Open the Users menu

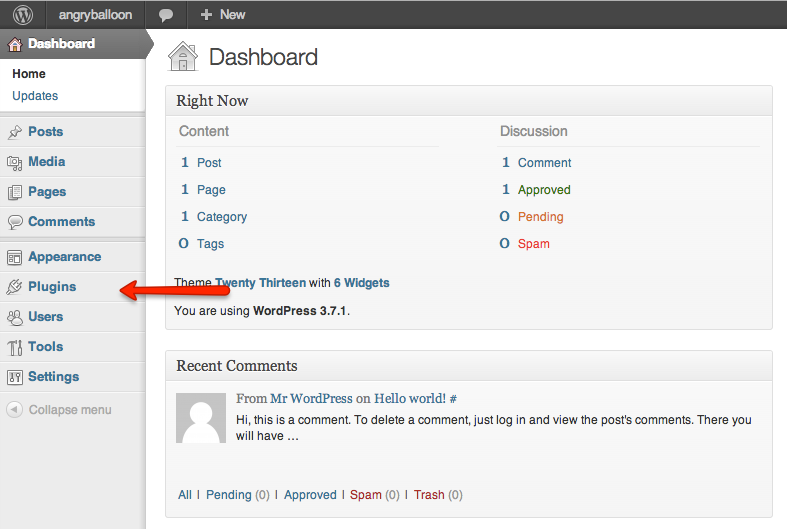click(x=46, y=317)
